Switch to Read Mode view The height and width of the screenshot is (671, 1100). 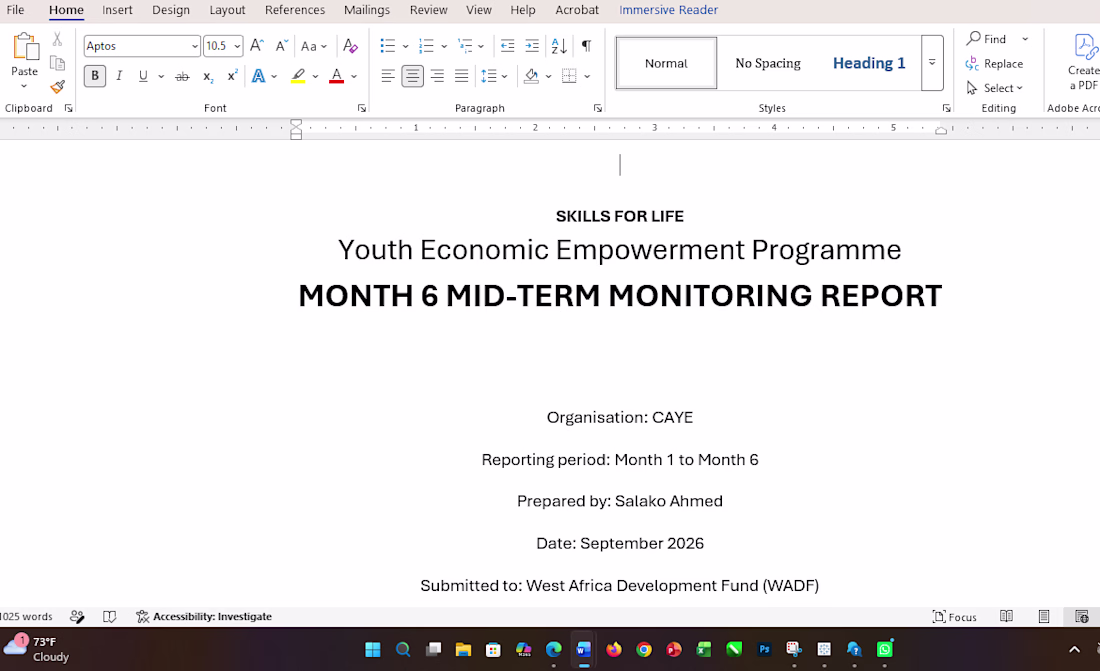pyautogui.click(x=1006, y=616)
